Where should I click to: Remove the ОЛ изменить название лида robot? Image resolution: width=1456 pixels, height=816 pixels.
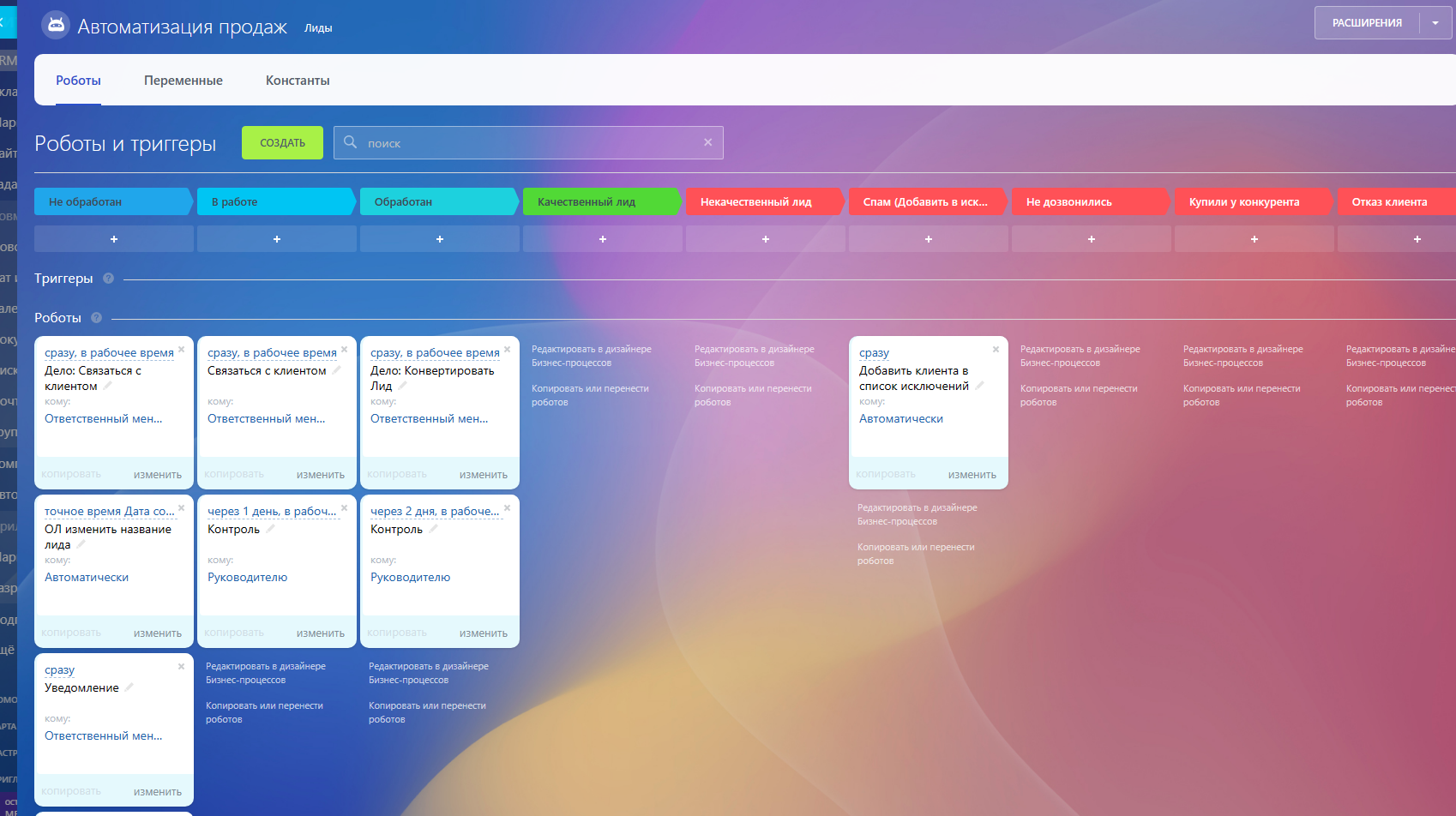pyautogui.click(x=181, y=507)
